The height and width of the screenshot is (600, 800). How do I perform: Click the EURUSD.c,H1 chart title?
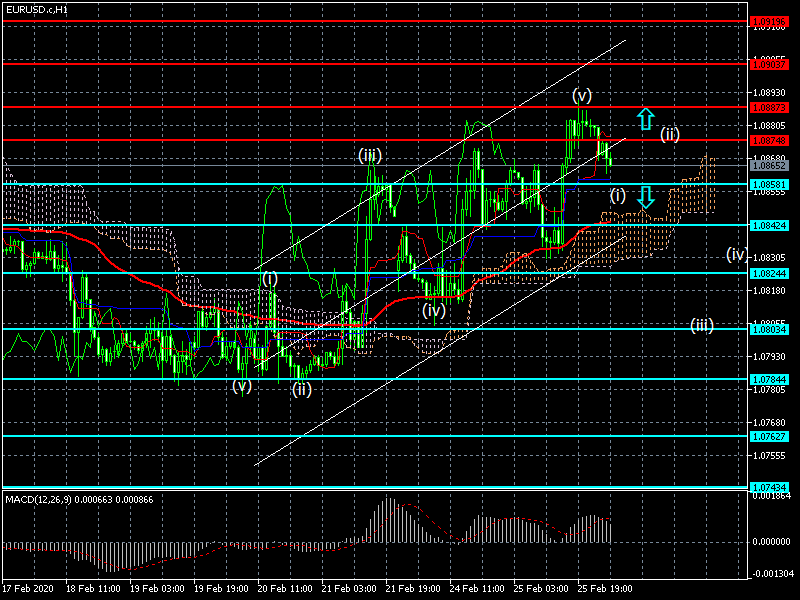[37, 10]
